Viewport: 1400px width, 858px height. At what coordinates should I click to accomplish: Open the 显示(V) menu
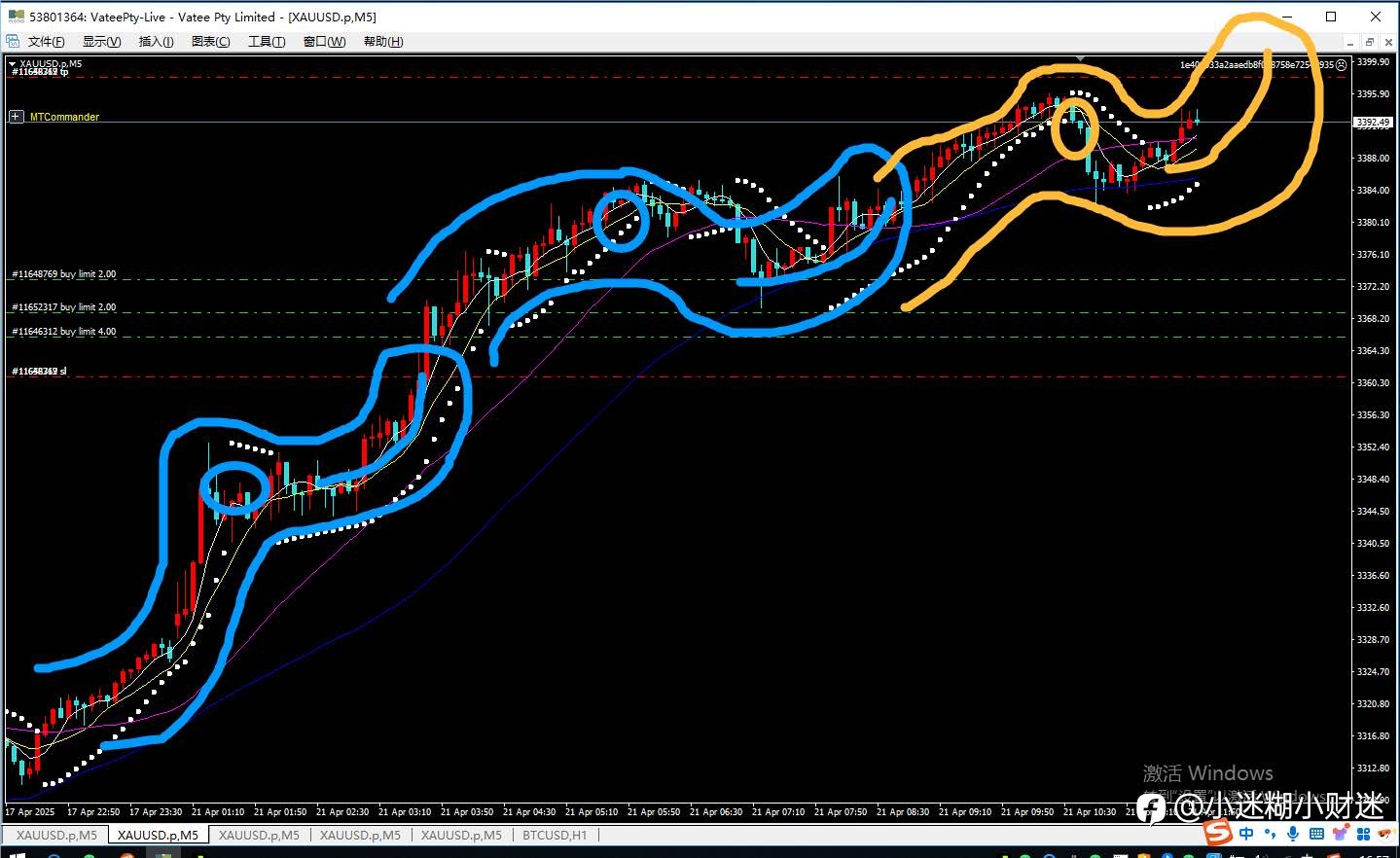102,42
